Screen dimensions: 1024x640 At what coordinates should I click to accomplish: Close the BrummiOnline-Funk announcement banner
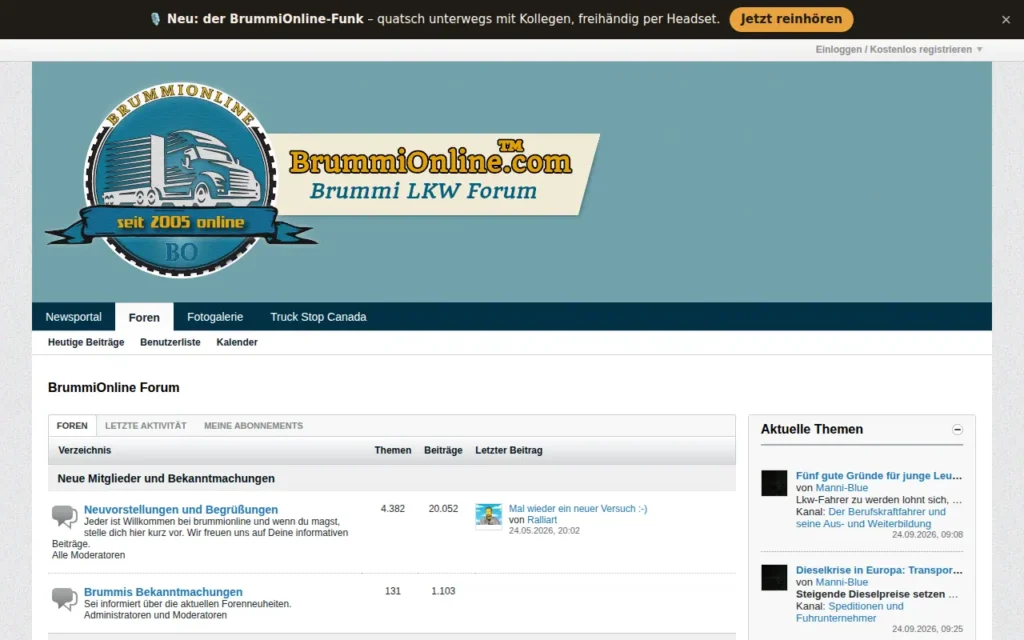1006,20
